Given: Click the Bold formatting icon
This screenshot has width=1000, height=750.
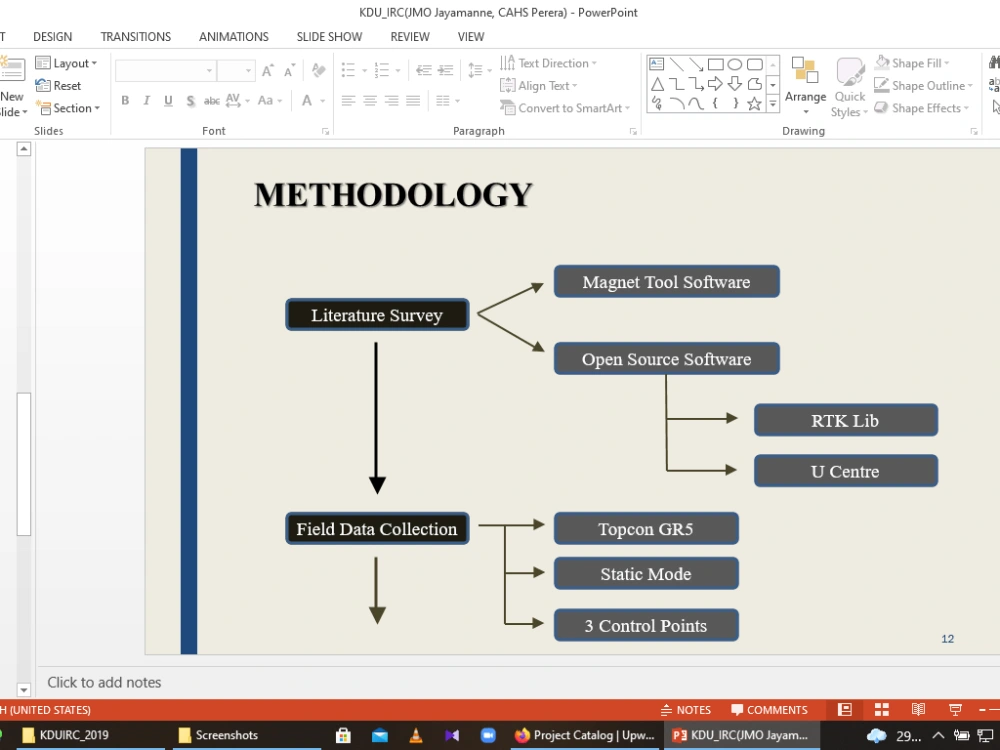Looking at the screenshot, I should pyautogui.click(x=125, y=101).
